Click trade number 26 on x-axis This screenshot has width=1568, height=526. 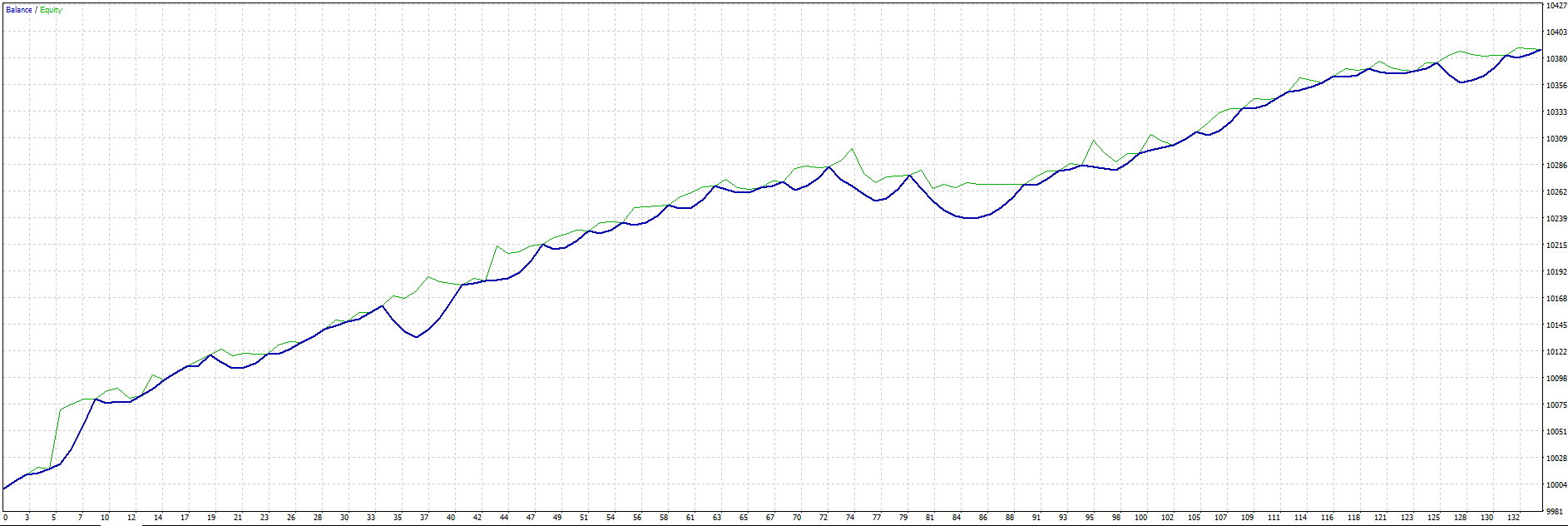[x=291, y=518]
